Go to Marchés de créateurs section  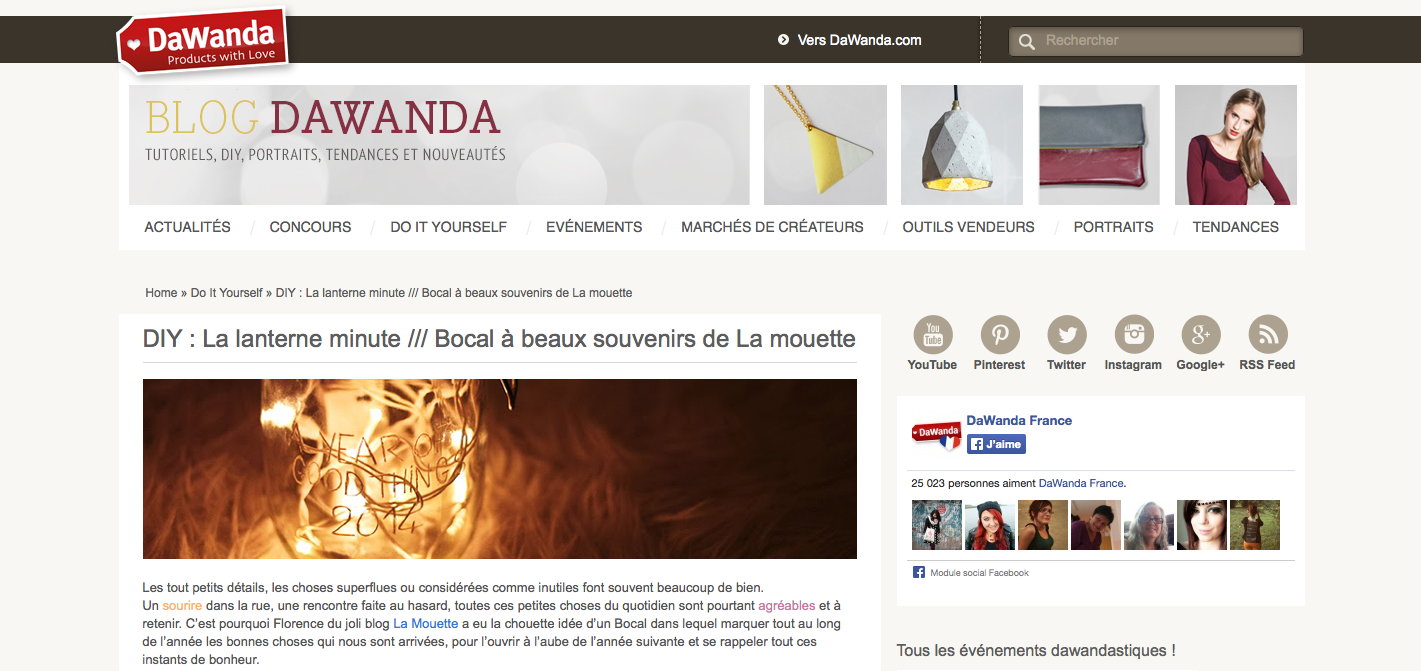pyautogui.click(x=772, y=227)
